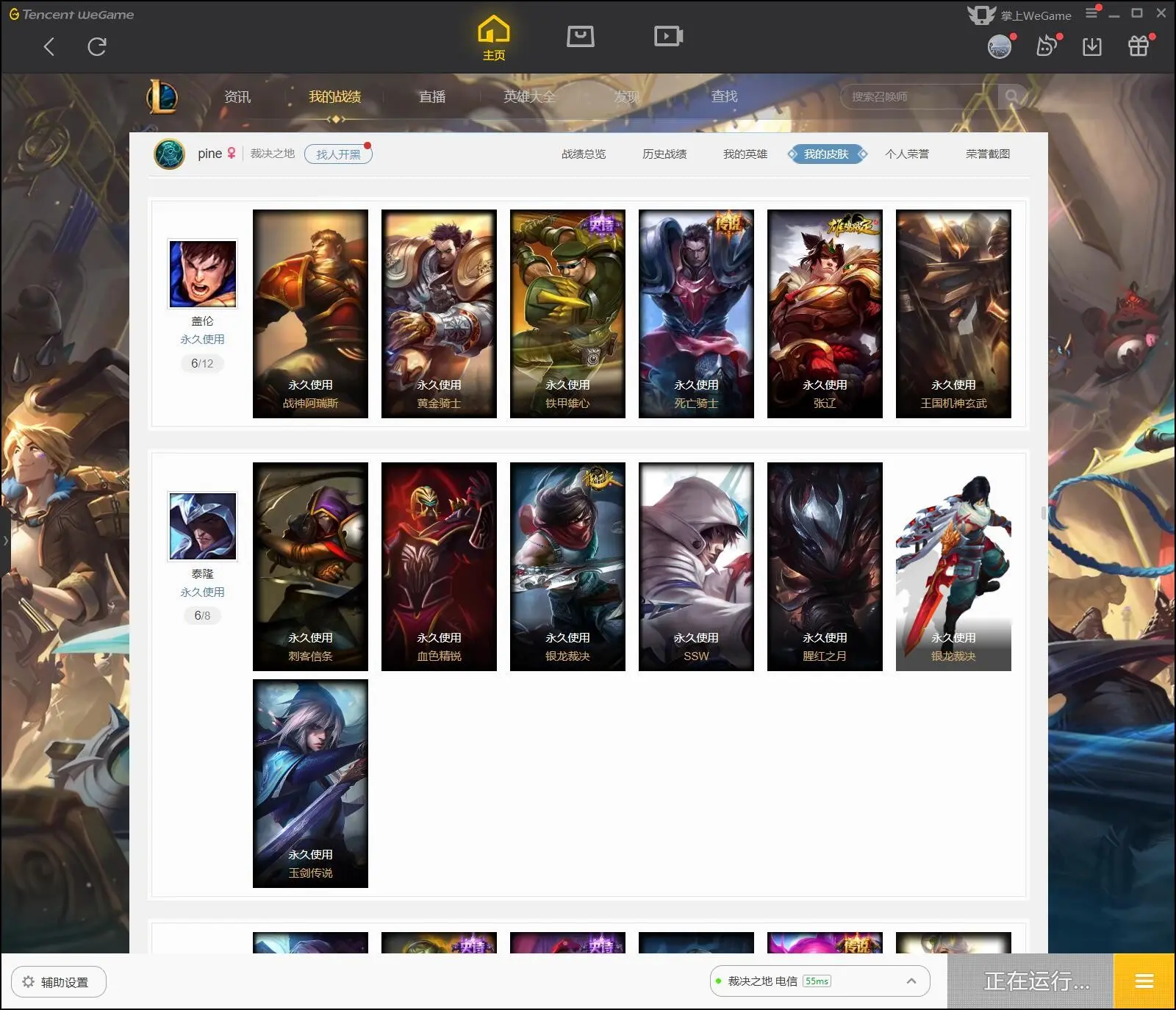Click the summoner name pine
This screenshot has width=1176, height=1010.
[x=209, y=154]
